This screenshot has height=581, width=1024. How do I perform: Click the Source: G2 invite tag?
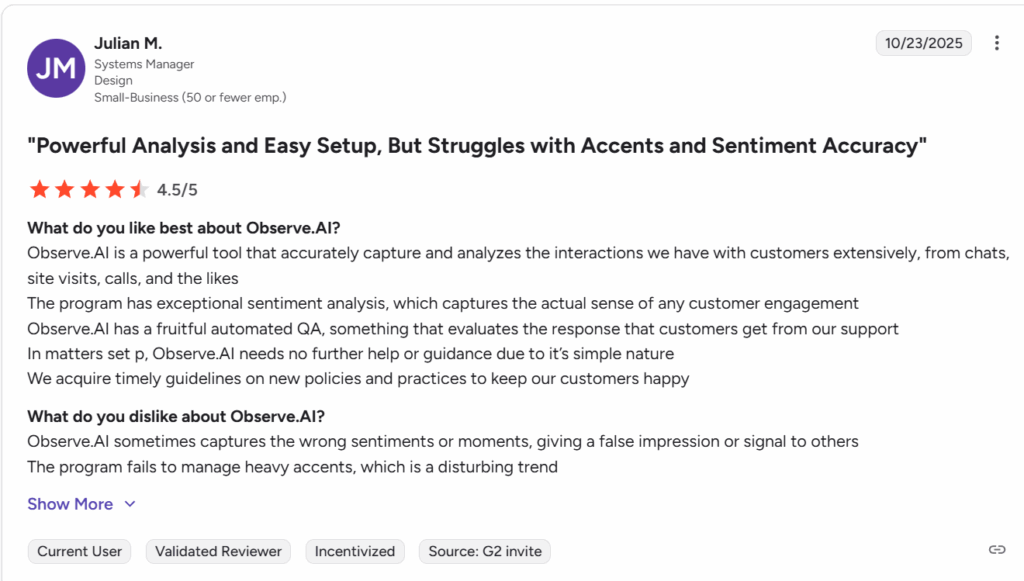click(484, 551)
